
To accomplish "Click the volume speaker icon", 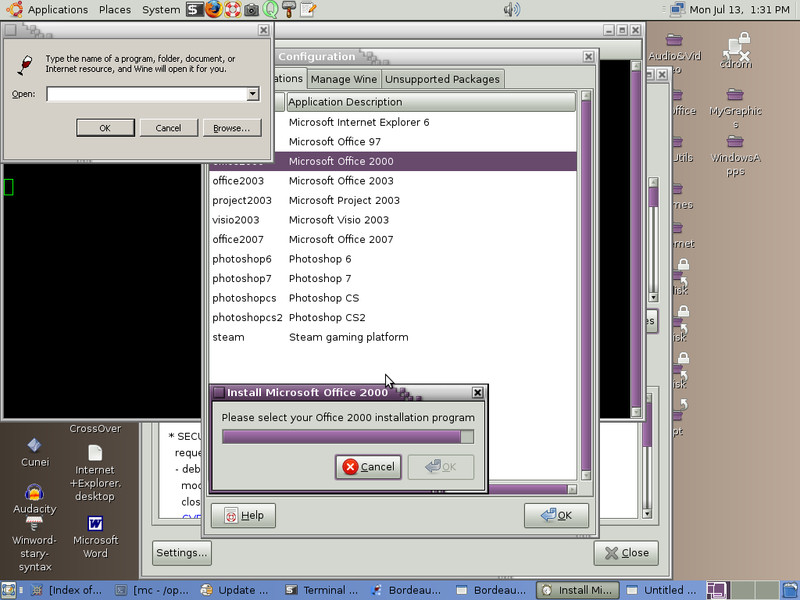I will click(511, 9).
